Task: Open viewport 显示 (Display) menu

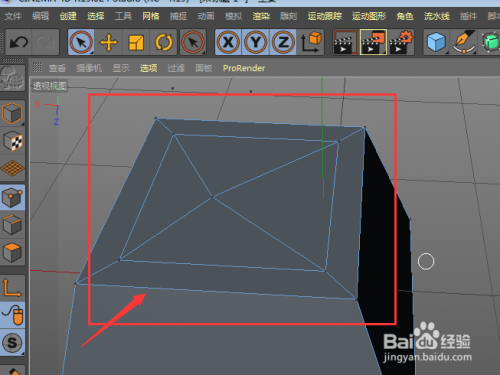Action: 121,68
